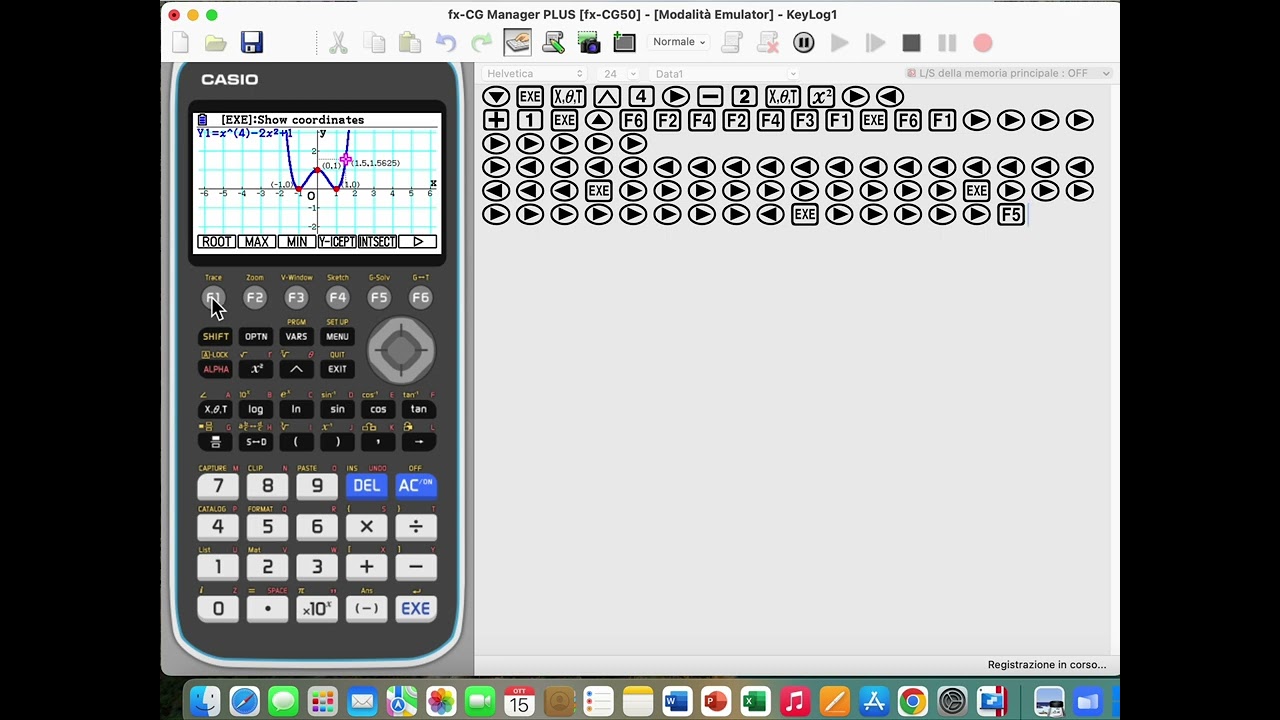Click the (−) negative key

[366, 608]
